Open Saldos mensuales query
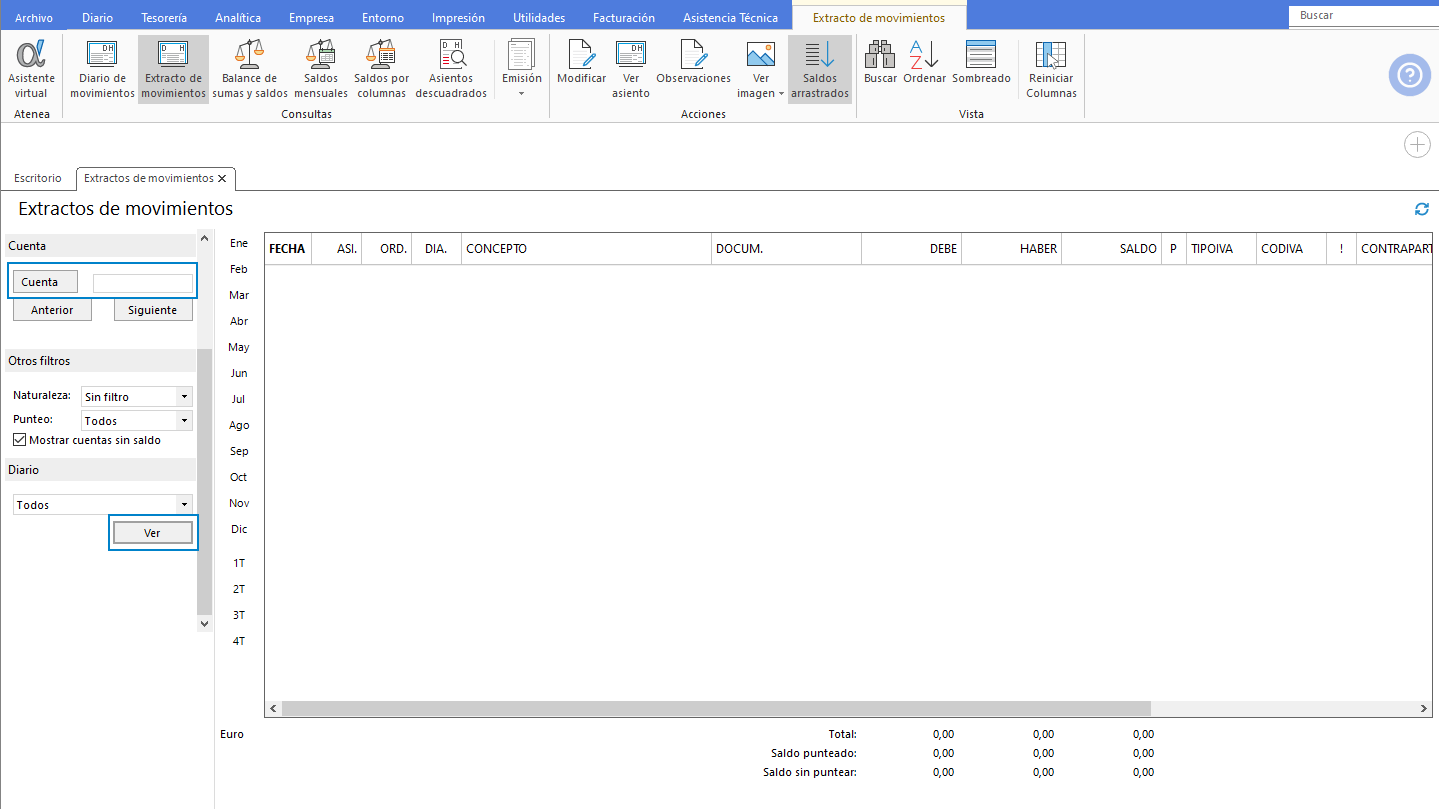 (321, 69)
